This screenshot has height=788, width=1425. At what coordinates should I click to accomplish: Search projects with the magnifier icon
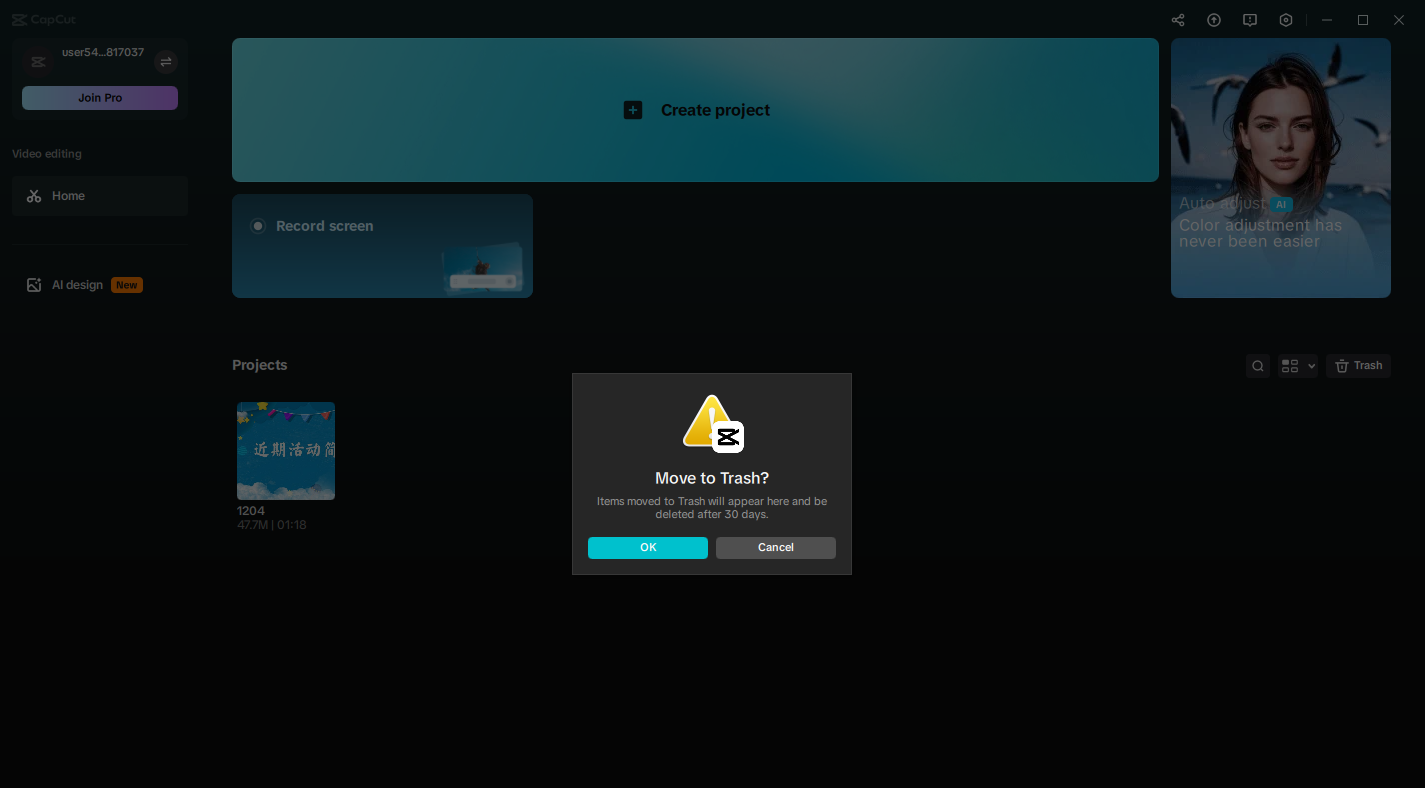click(x=1258, y=366)
